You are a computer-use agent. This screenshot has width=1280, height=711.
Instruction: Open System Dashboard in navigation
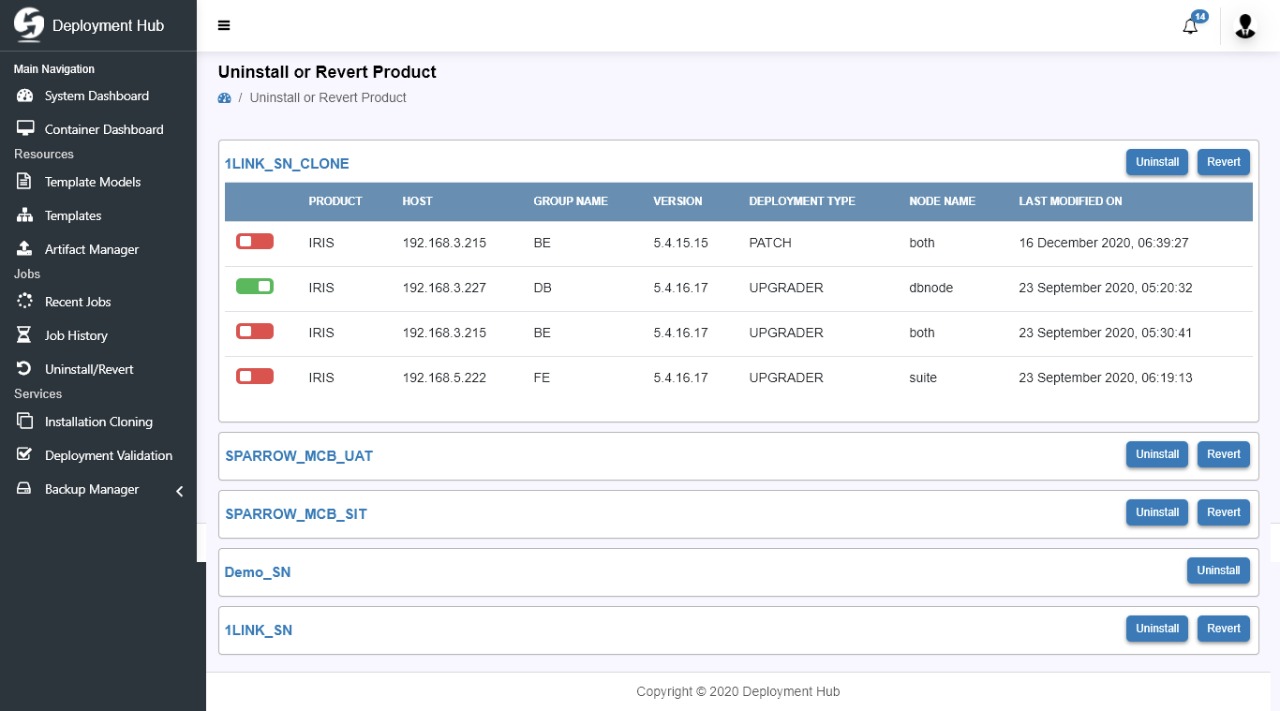(96, 96)
